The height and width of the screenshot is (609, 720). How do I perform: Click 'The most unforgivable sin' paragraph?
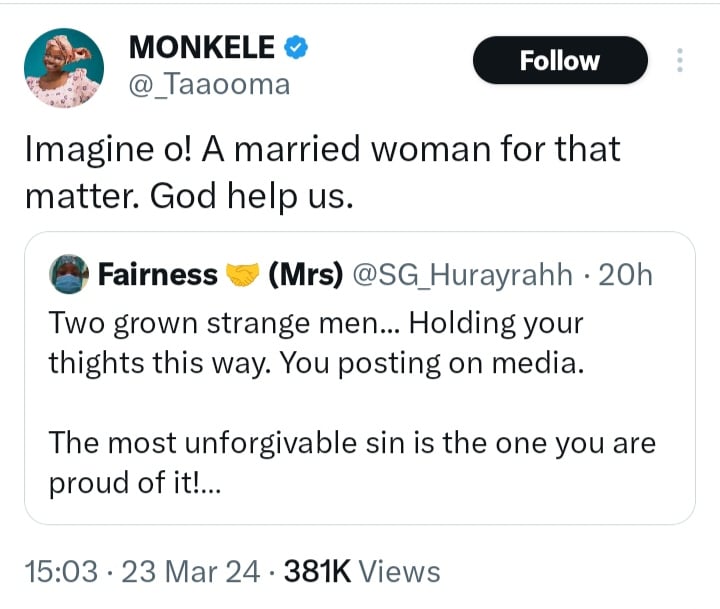pos(352,462)
